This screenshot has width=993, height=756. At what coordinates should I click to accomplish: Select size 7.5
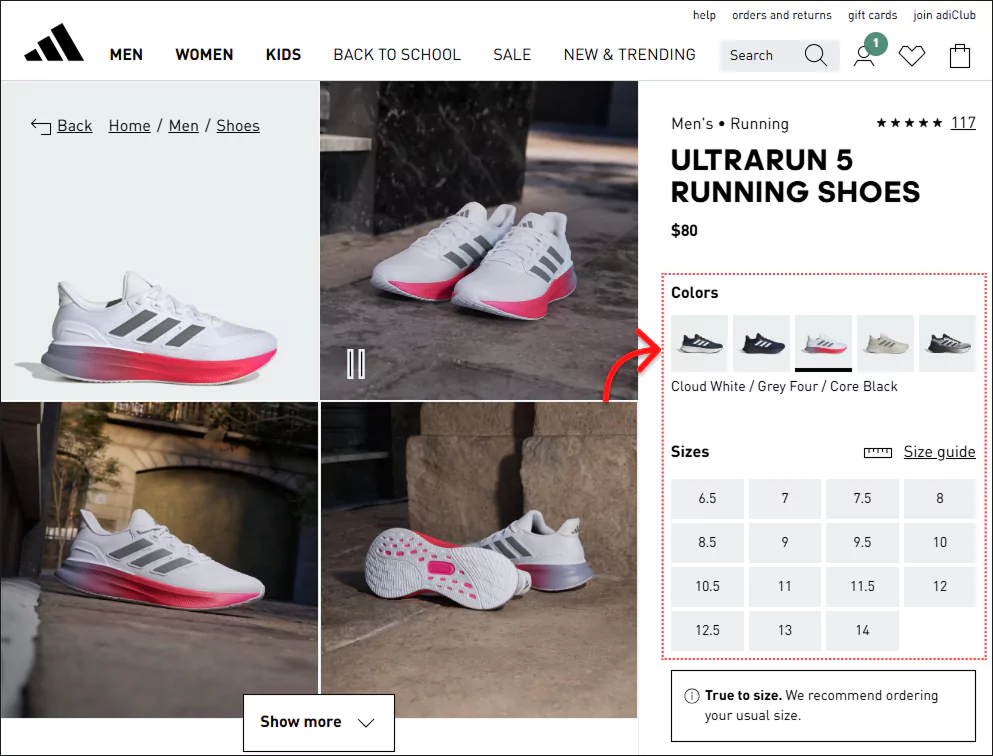(863, 499)
